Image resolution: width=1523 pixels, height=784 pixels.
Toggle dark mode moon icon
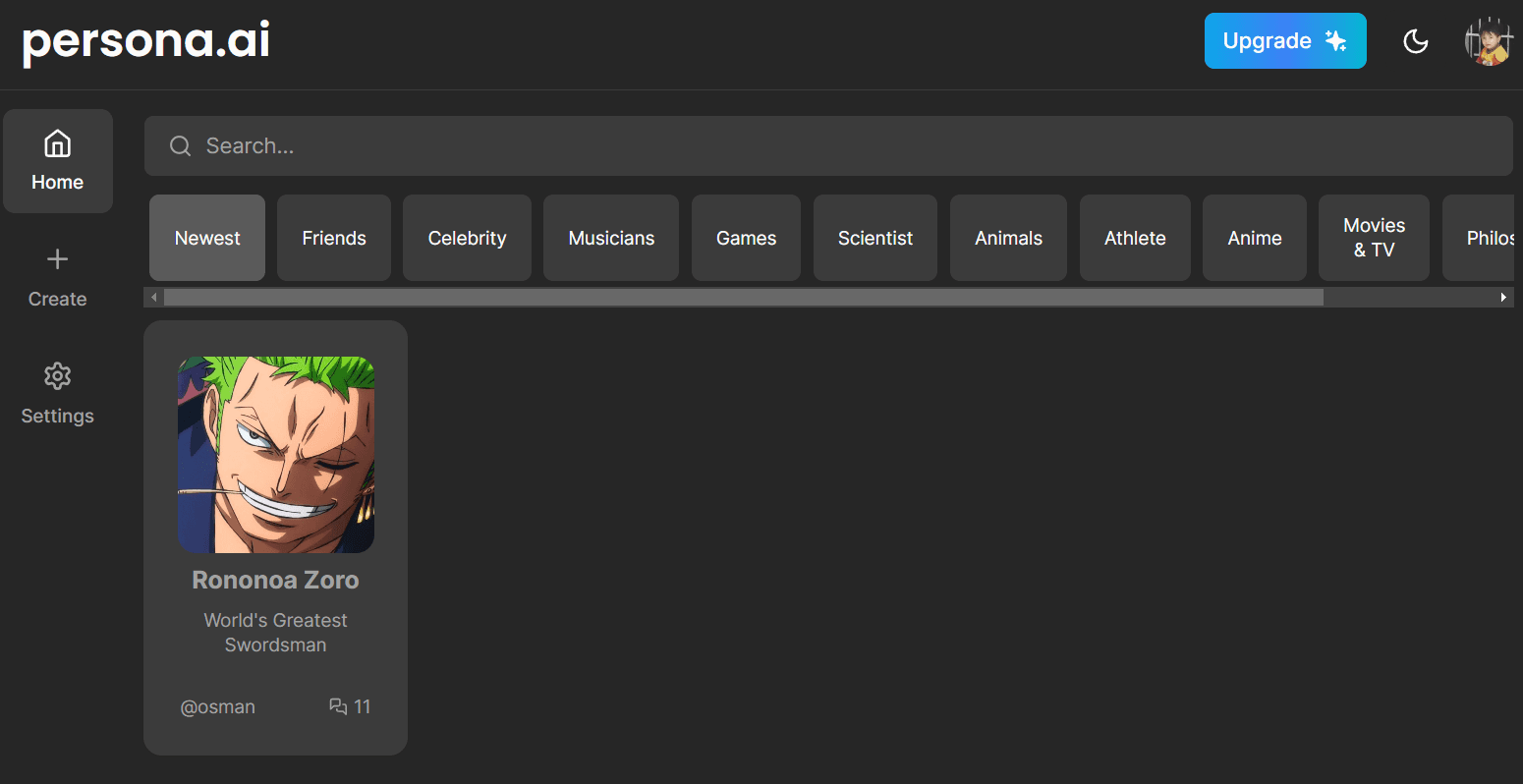(x=1415, y=41)
